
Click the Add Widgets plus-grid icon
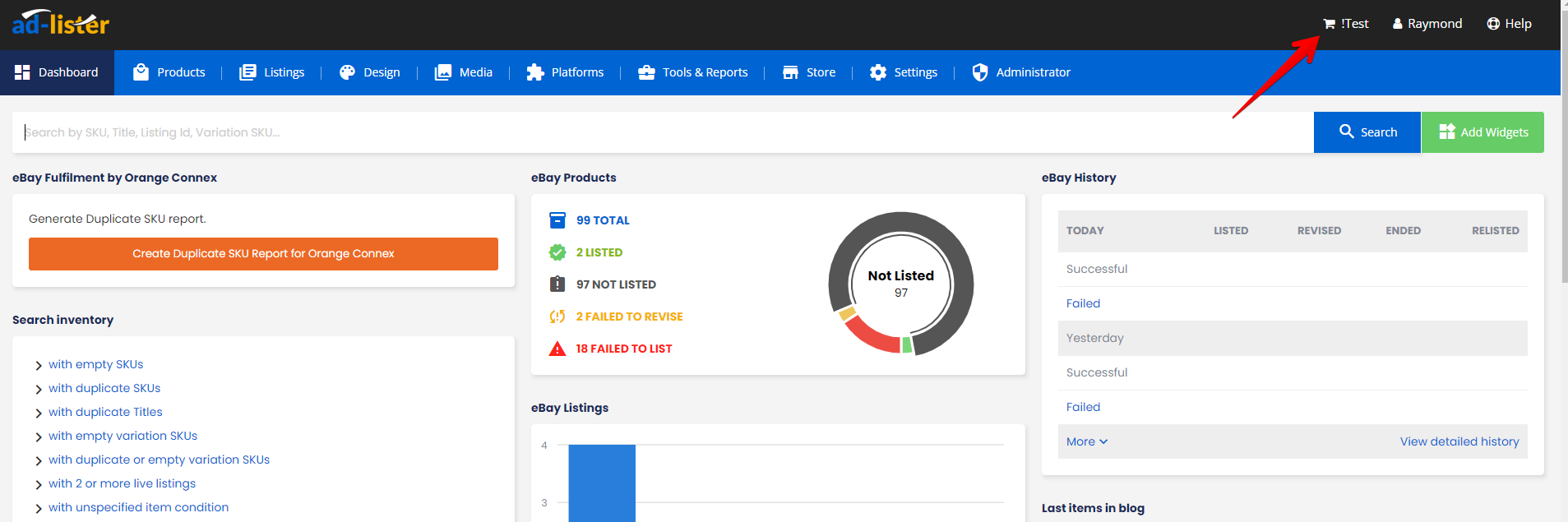click(x=1447, y=132)
